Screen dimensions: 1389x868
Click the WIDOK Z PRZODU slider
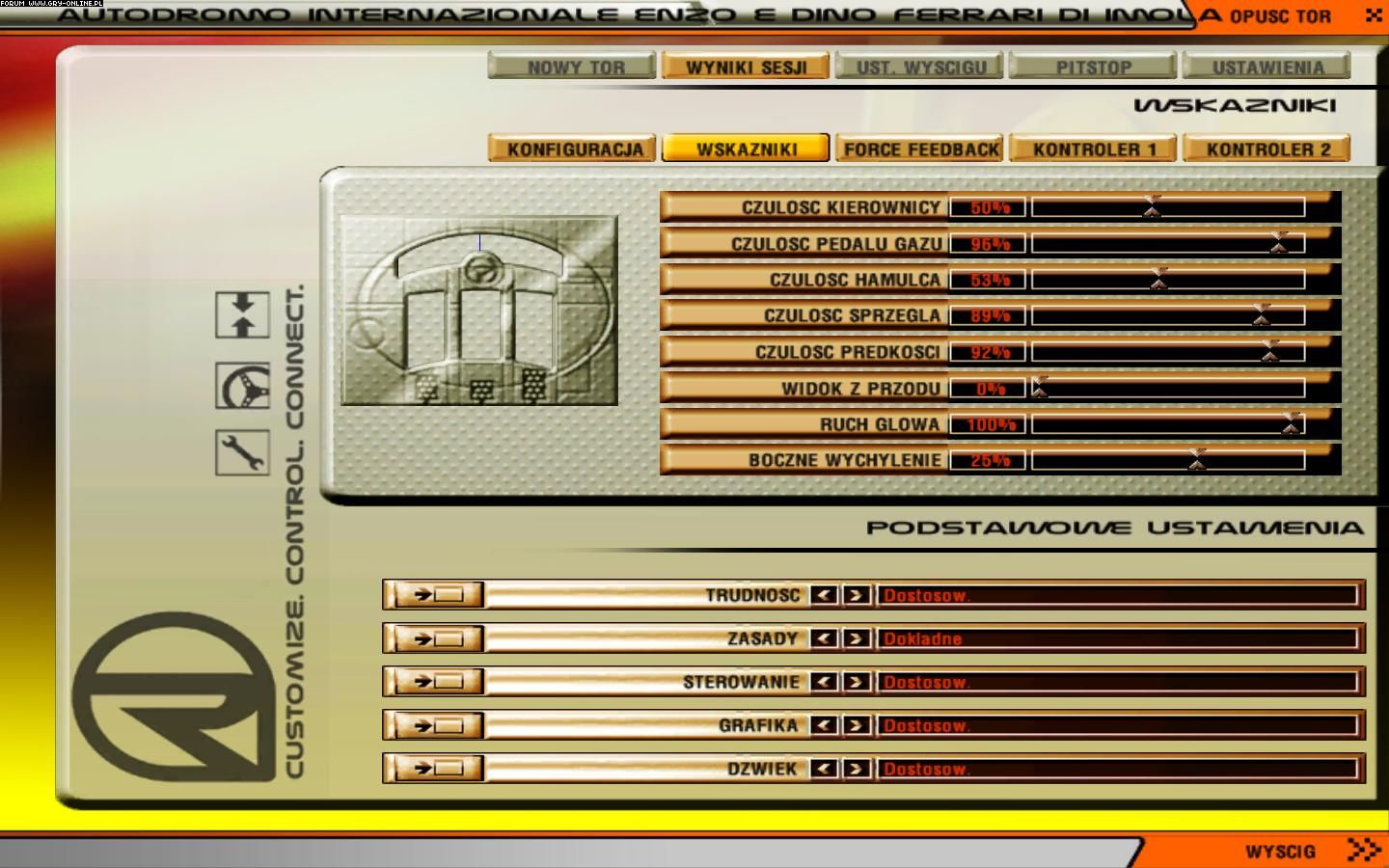click(x=1168, y=388)
